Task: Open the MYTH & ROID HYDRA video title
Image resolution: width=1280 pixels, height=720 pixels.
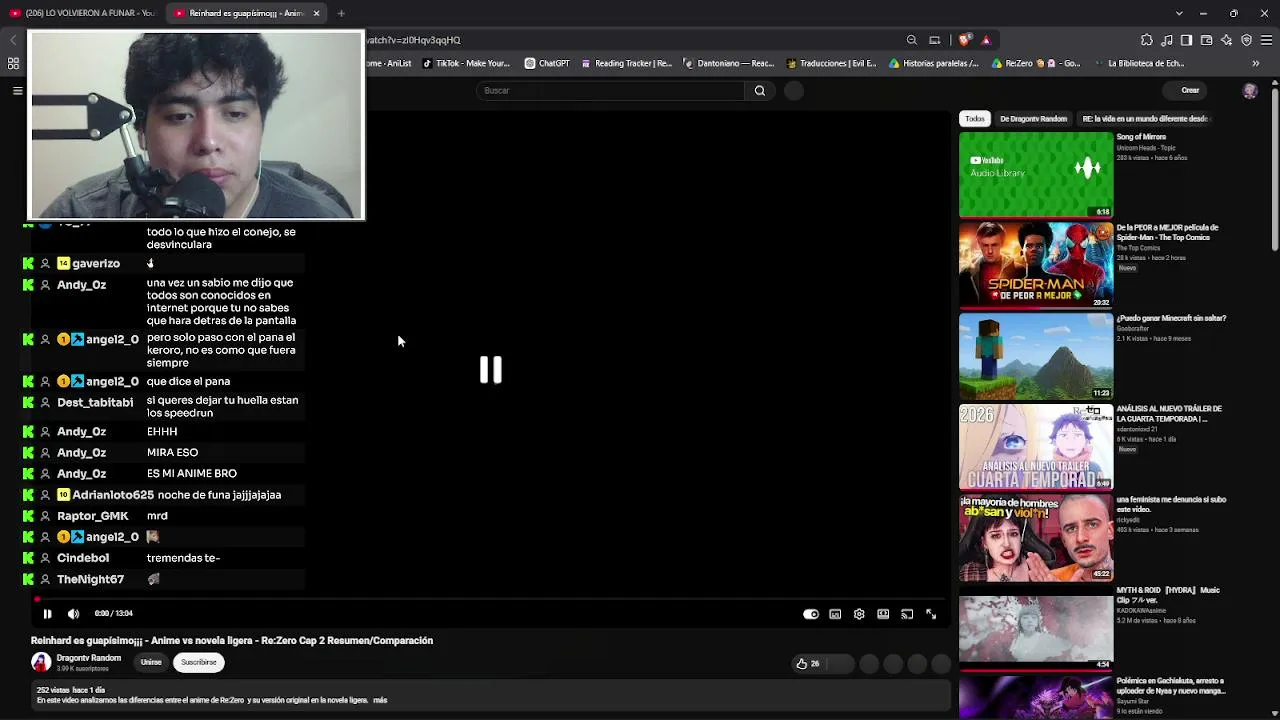Action: coord(1168,595)
